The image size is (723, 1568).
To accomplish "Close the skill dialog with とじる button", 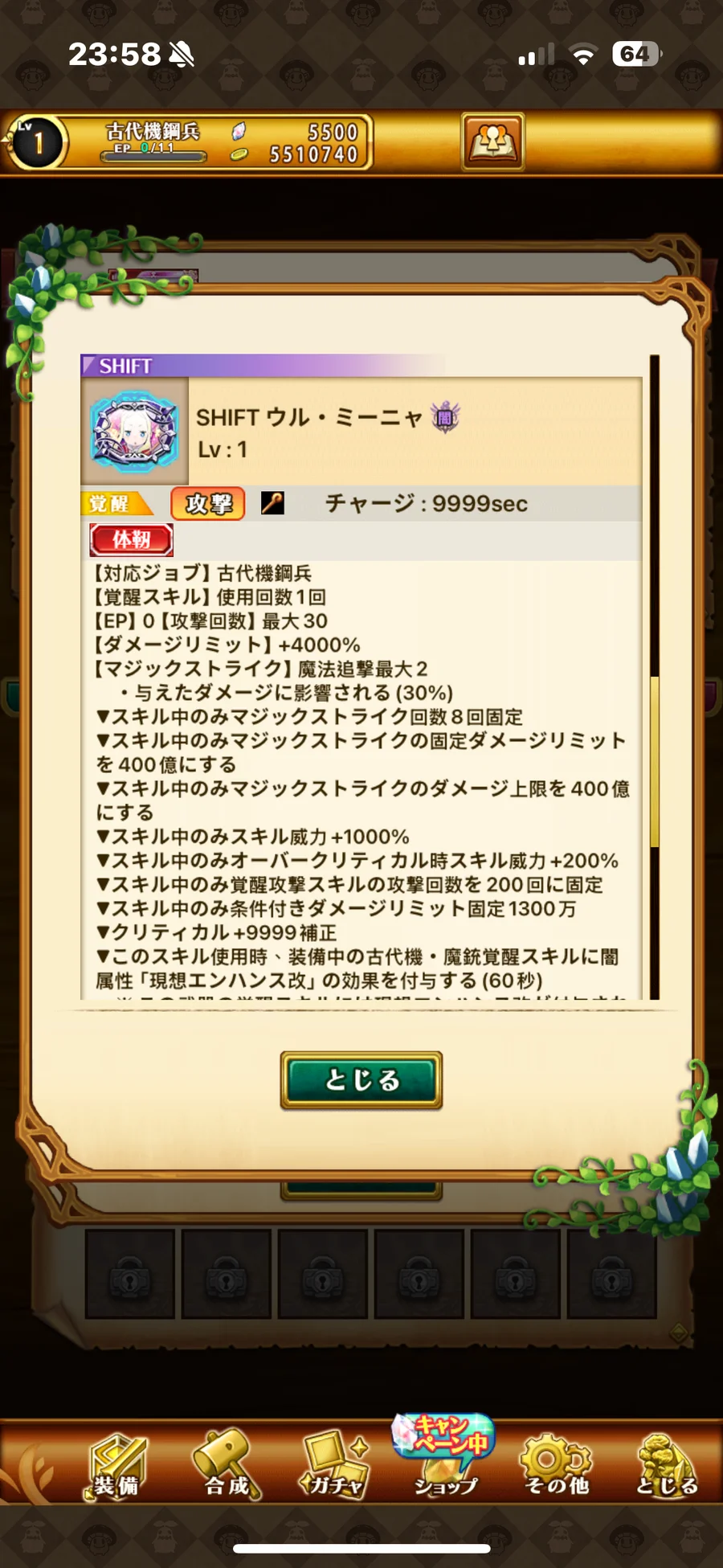I will pyautogui.click(x=361, y=1080).
